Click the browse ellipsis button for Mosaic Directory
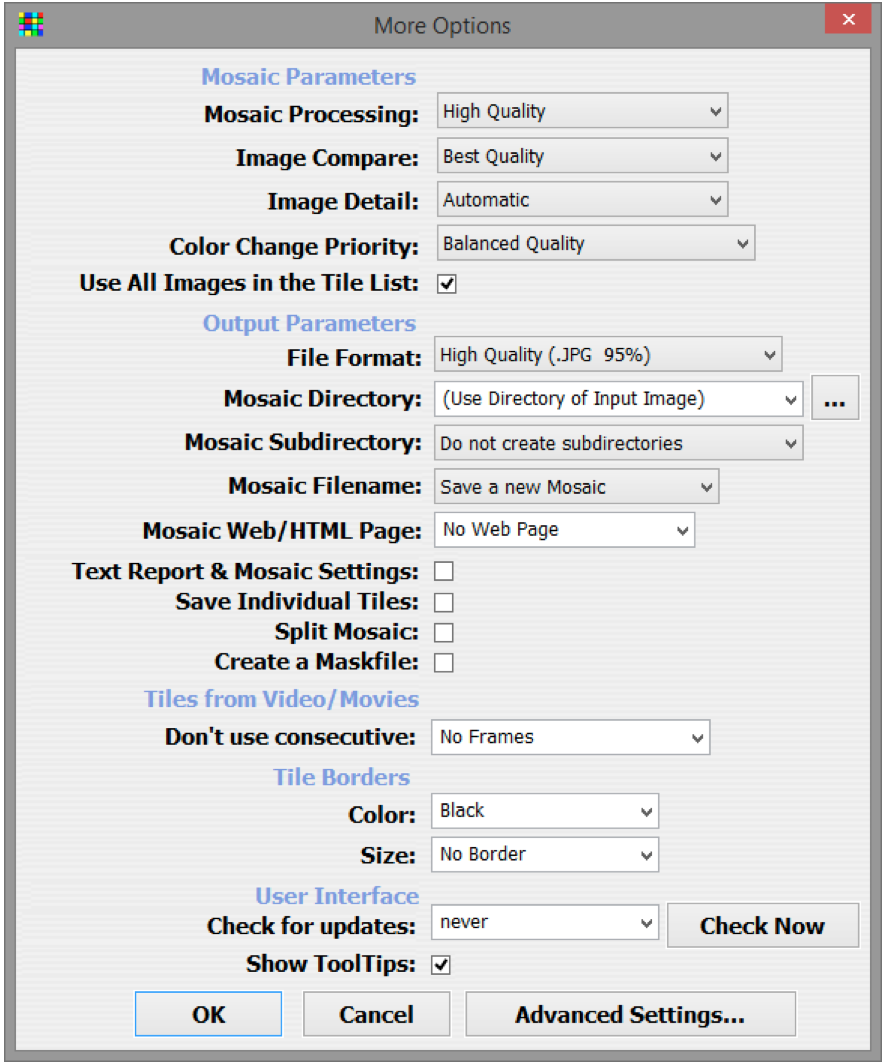Image resolution: width=888 pixels, height=1064 pixels. tap(835, 398)
